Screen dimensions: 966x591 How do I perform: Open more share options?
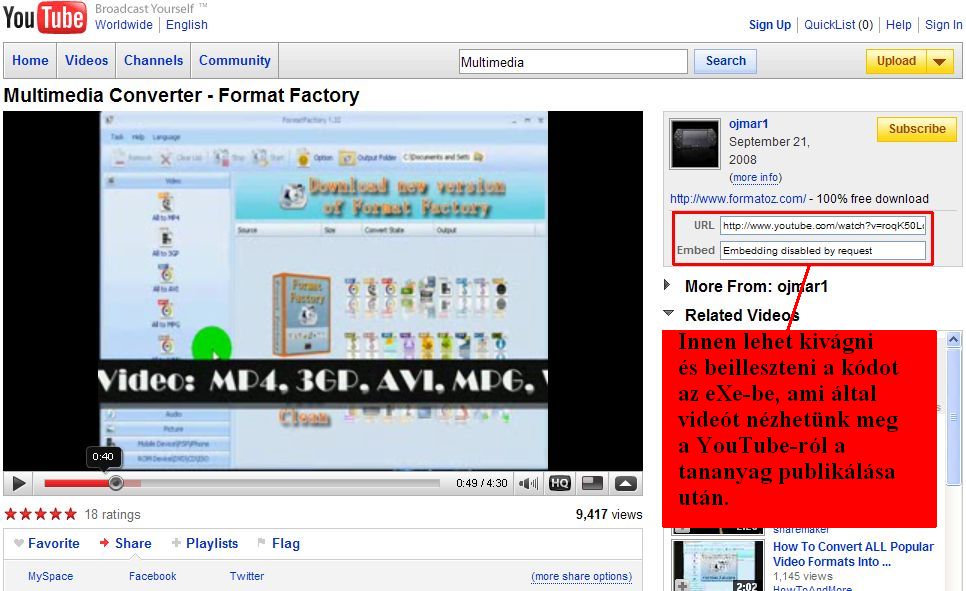[x=582, y=576]
